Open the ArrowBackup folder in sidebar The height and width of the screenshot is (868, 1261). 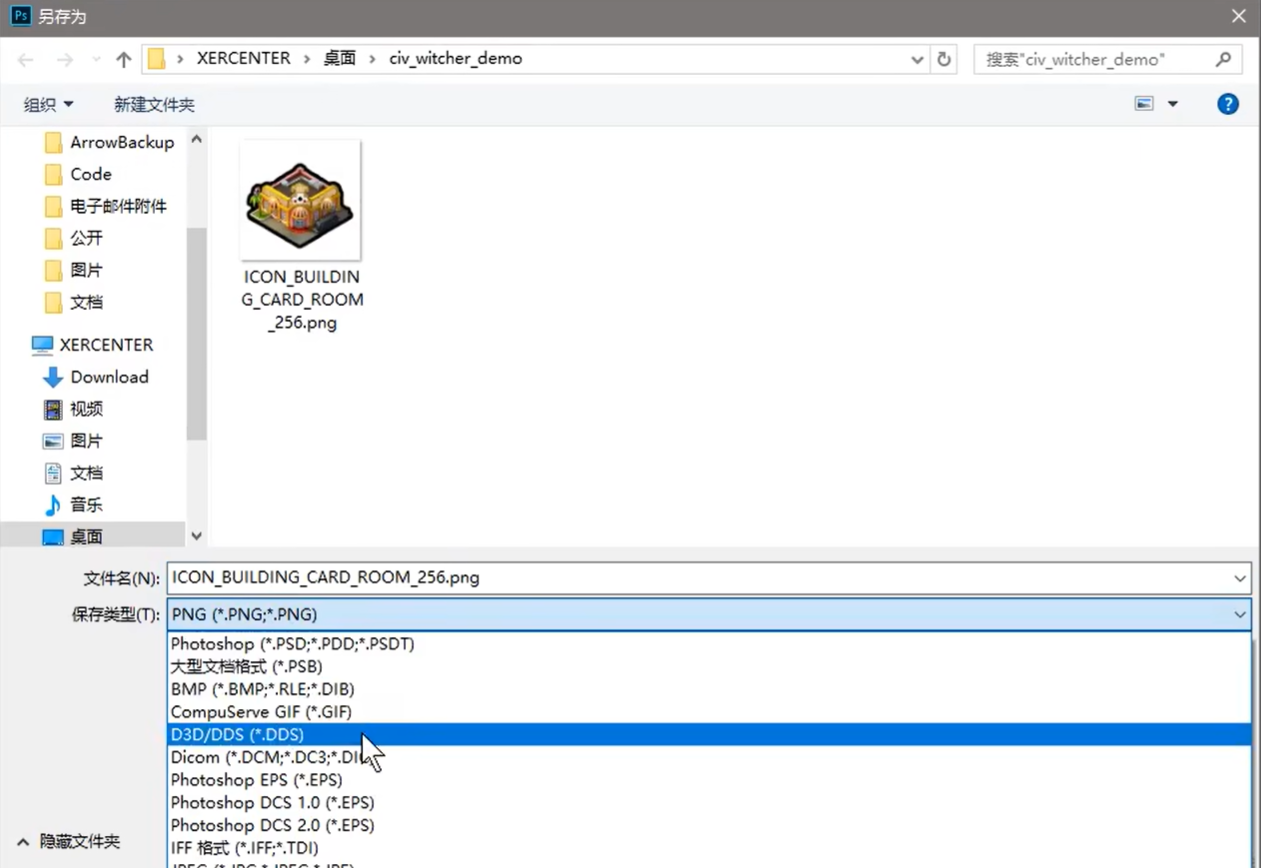pyautogui.click(x=121, y=142)
